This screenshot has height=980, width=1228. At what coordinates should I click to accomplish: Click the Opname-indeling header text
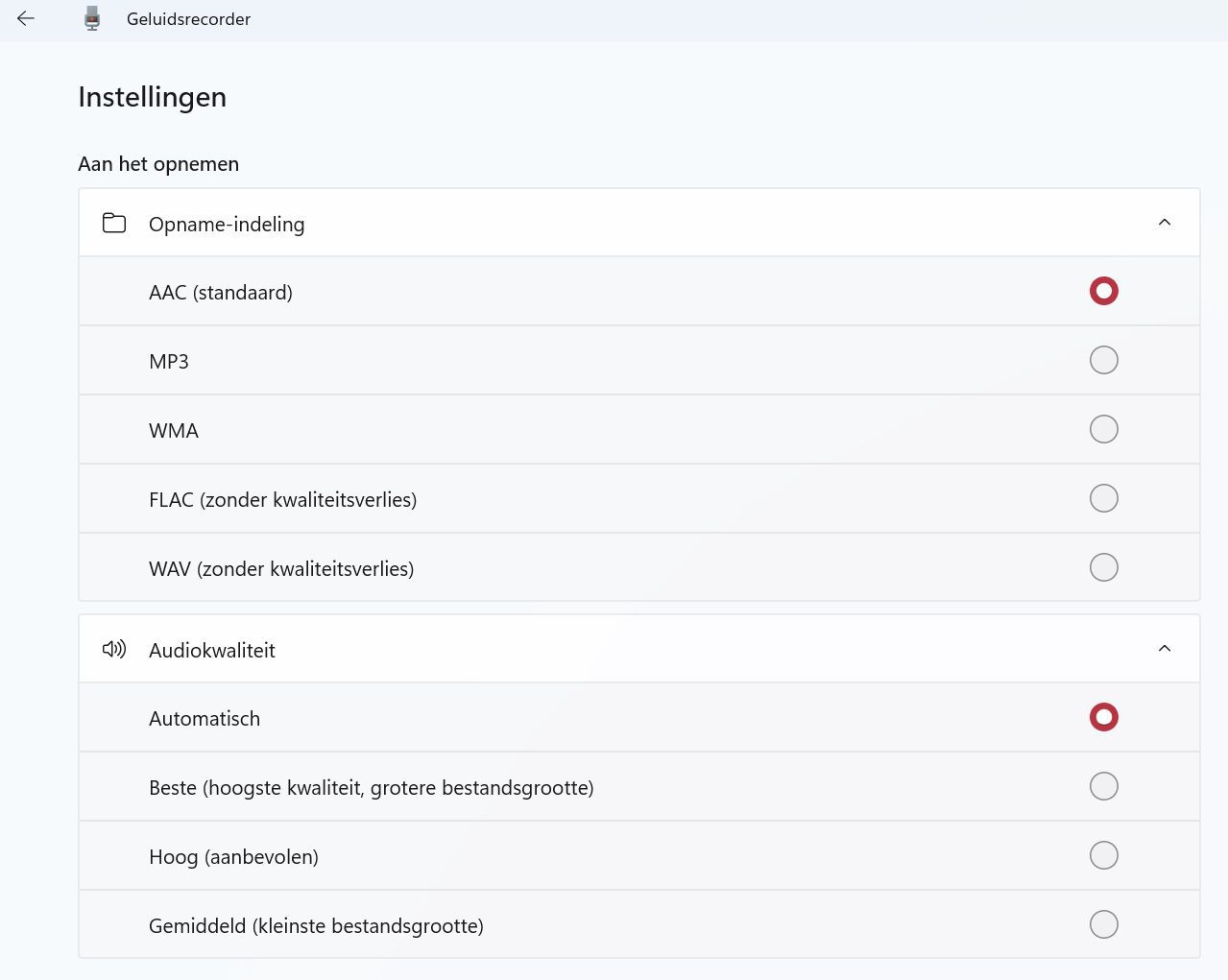[x=227, y=225]
